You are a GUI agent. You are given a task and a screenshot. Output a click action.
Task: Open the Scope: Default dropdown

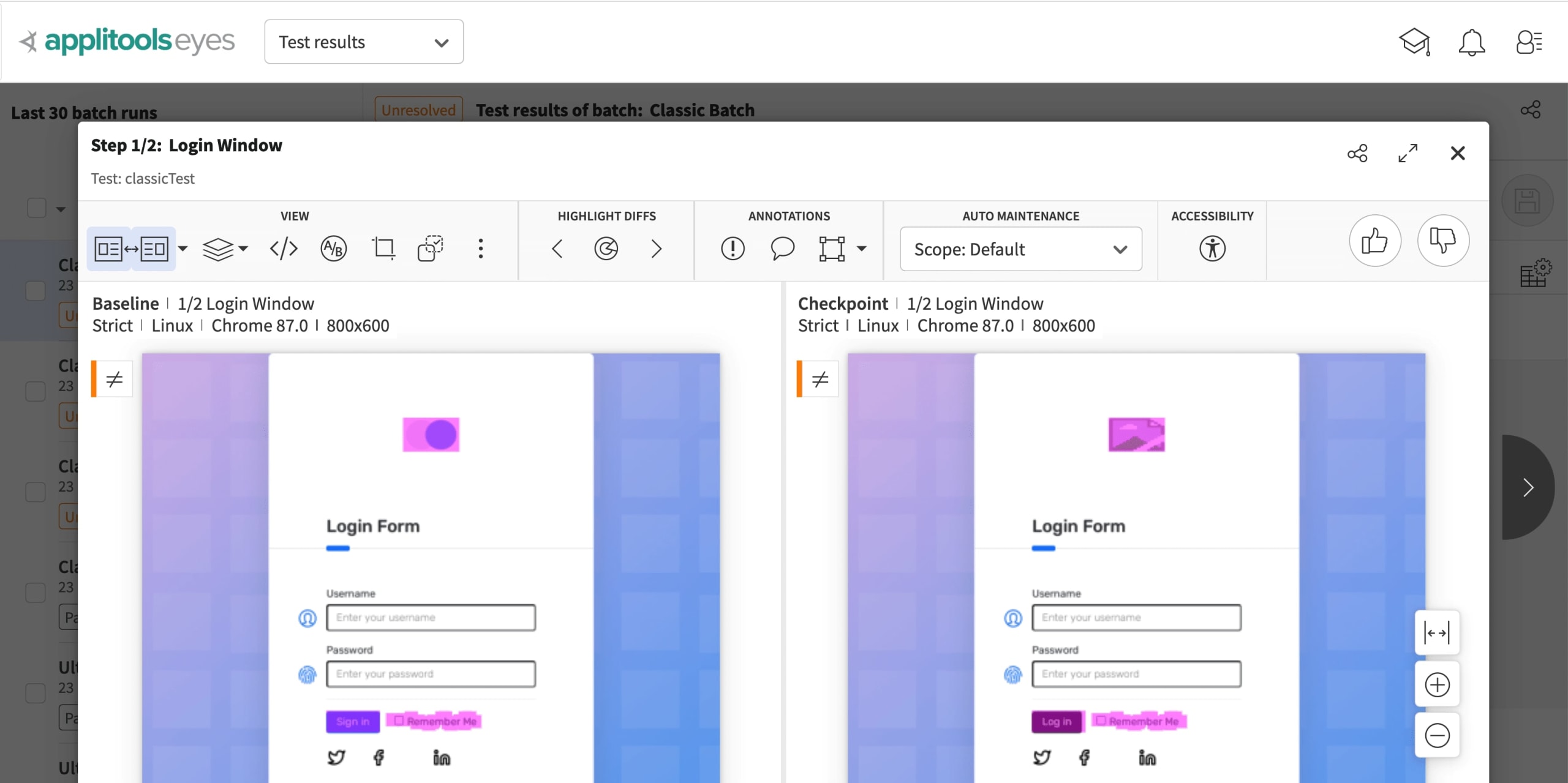click(x=1020, y=249)
